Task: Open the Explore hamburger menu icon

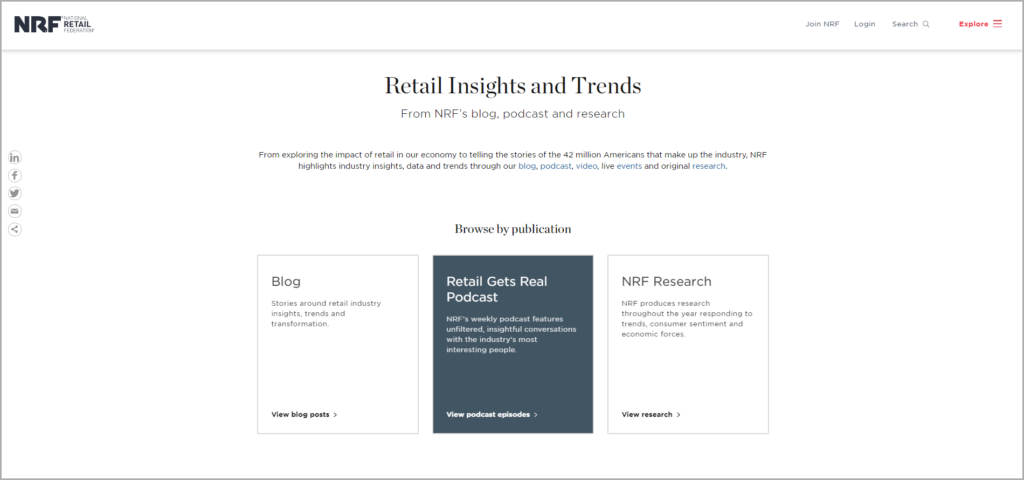Action: pos(997,24)
